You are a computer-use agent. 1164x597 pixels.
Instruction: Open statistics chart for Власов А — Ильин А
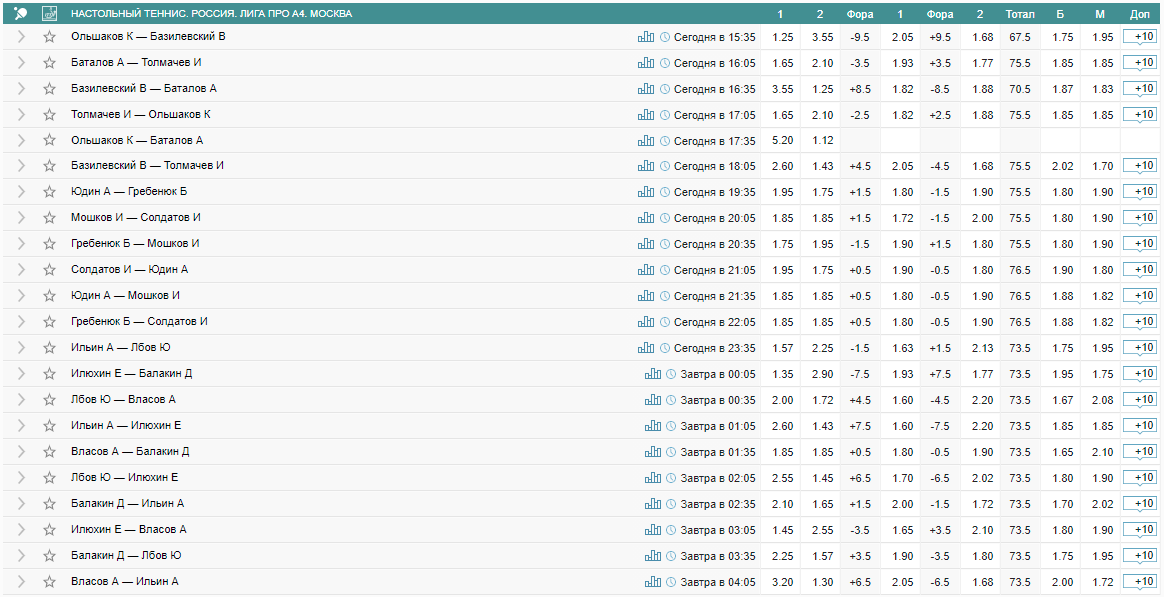(x=653, y=582)
